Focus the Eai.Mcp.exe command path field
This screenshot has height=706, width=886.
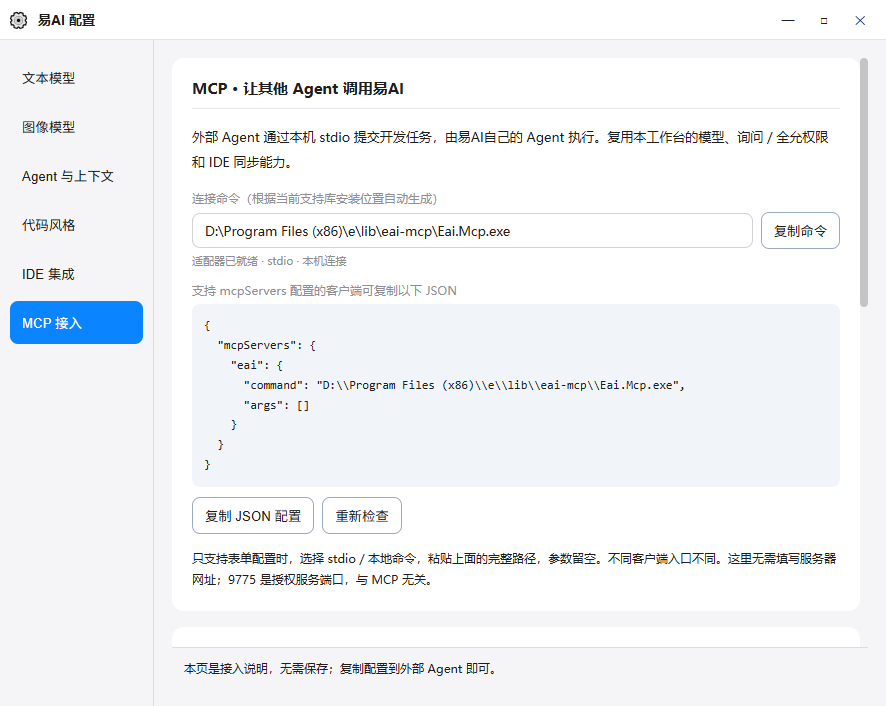[x=472, y=231]
